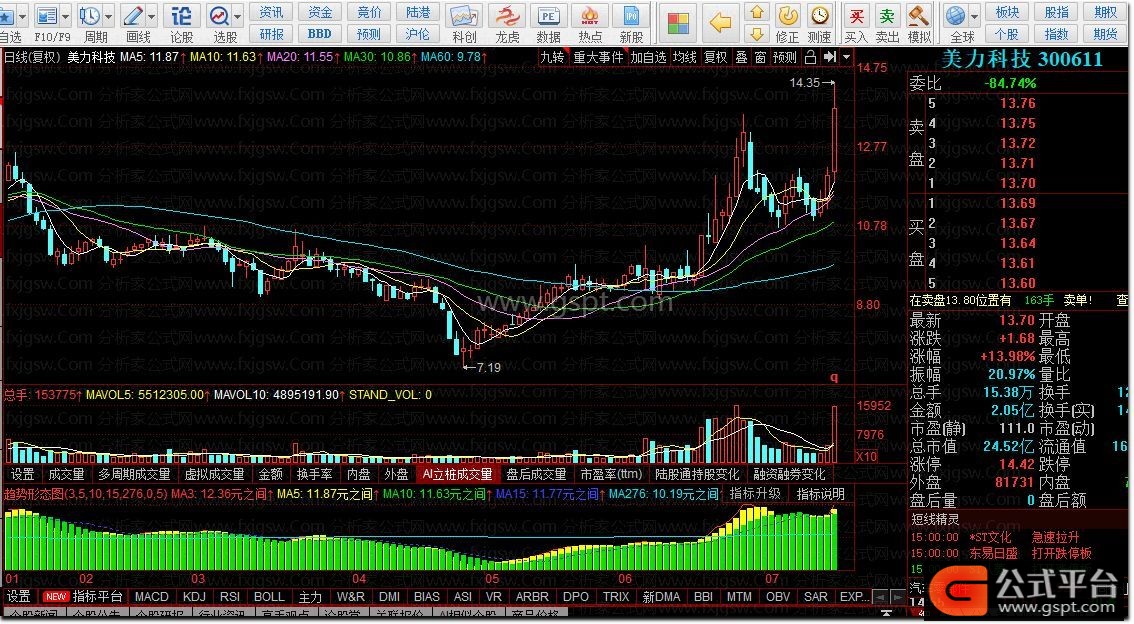Click the skip-to-end arrow on chart toolbar

tap(830, 57)
